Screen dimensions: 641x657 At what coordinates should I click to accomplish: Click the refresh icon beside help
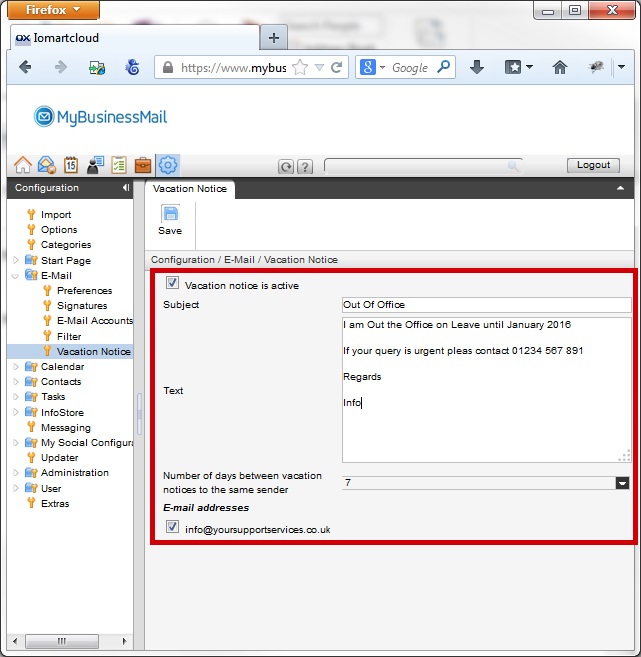point(286,167)
